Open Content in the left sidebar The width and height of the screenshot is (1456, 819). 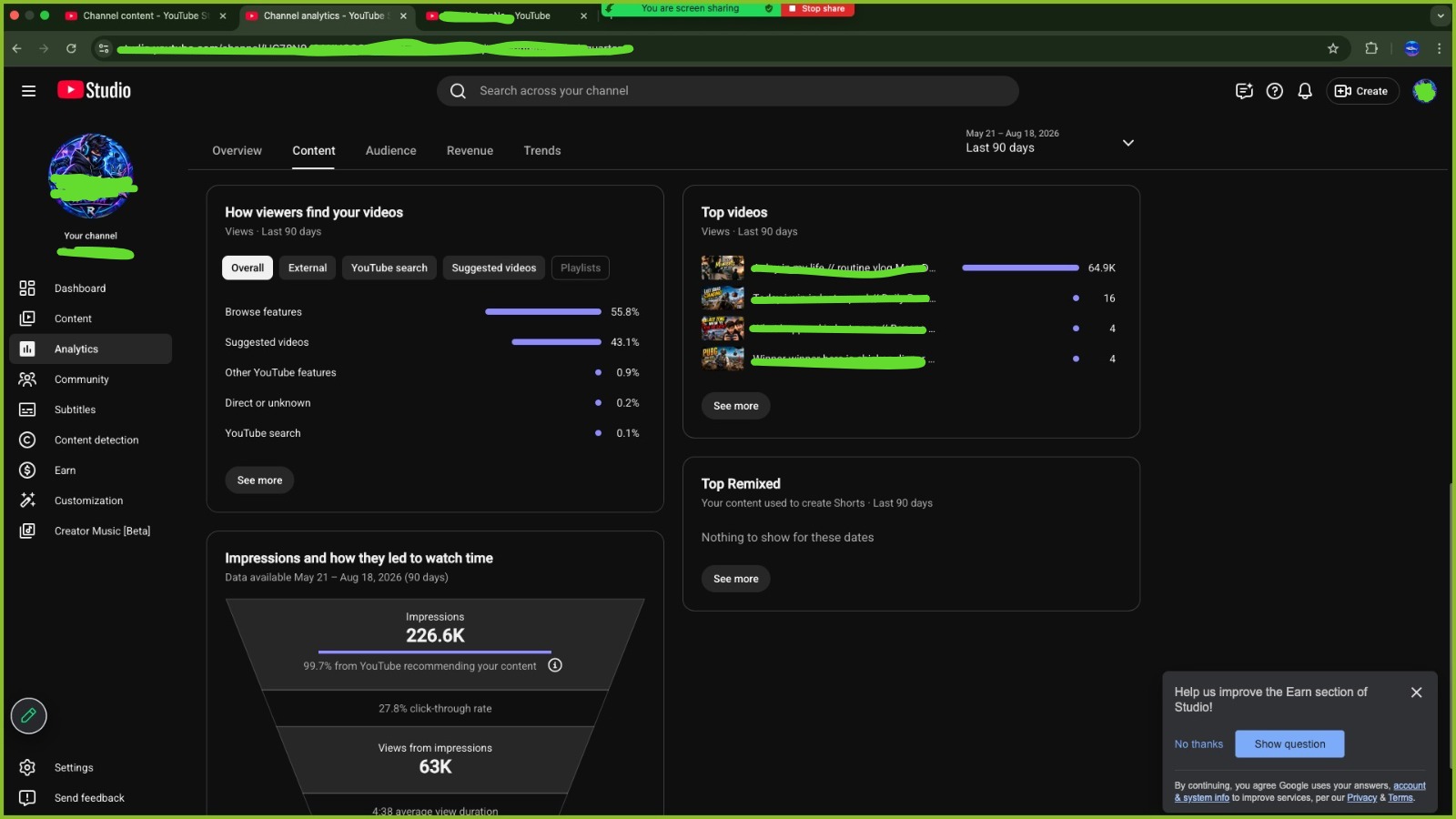pyautogui.click(x=90, y=318)
